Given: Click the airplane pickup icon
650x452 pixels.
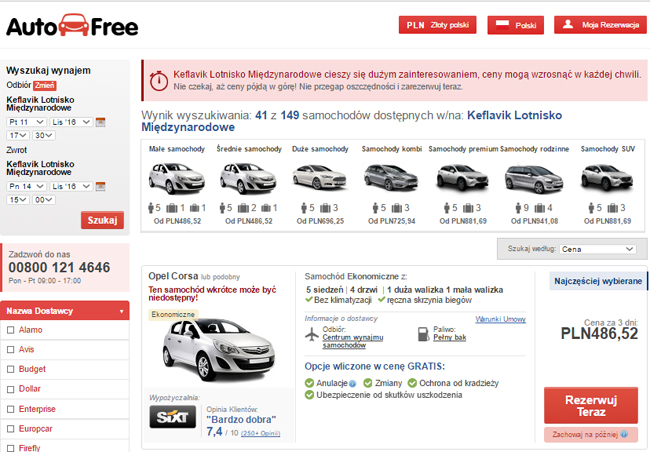Looking at the screenshot, I should tap(312, 334).
